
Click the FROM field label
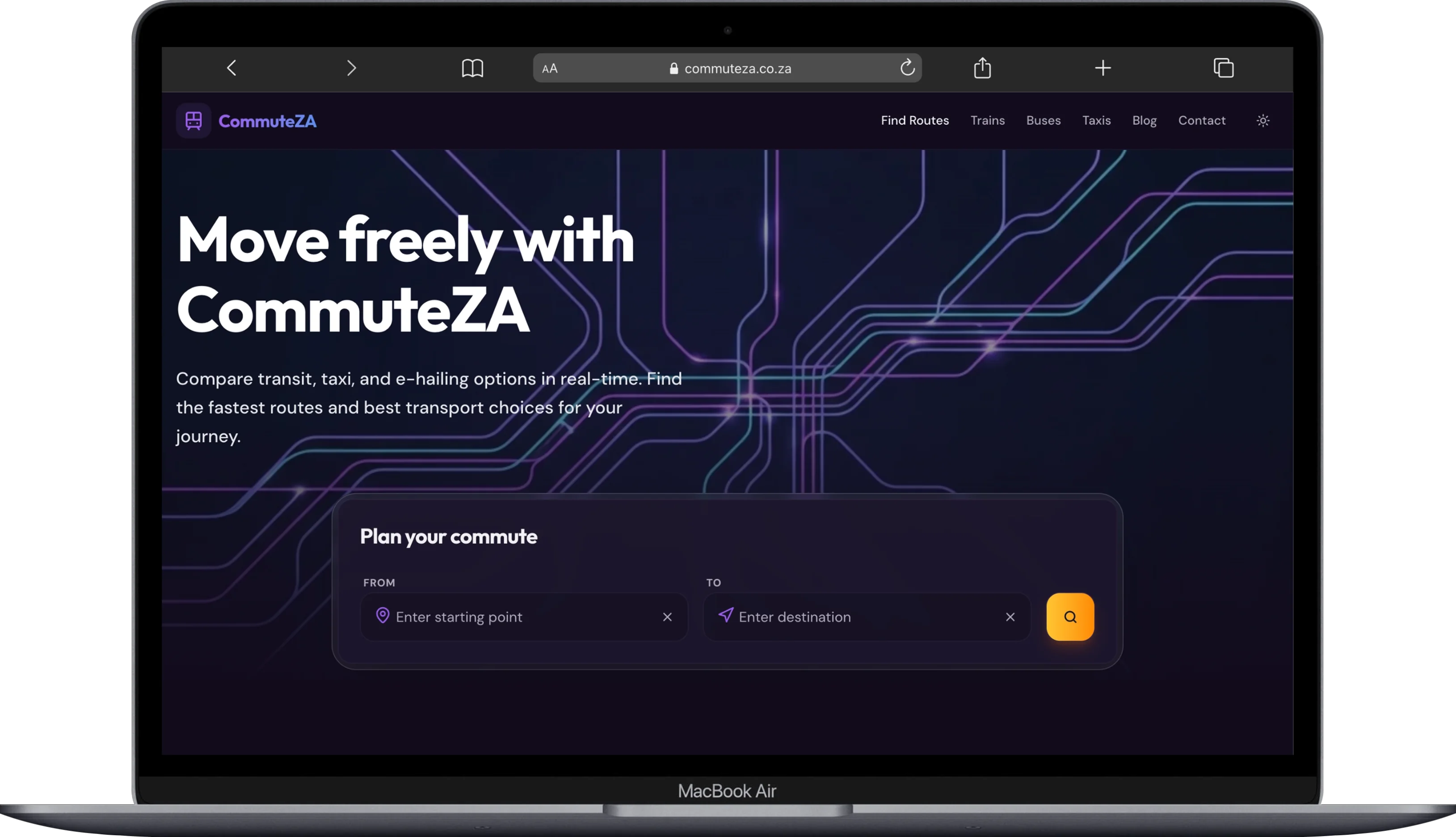tap(379, 582)
